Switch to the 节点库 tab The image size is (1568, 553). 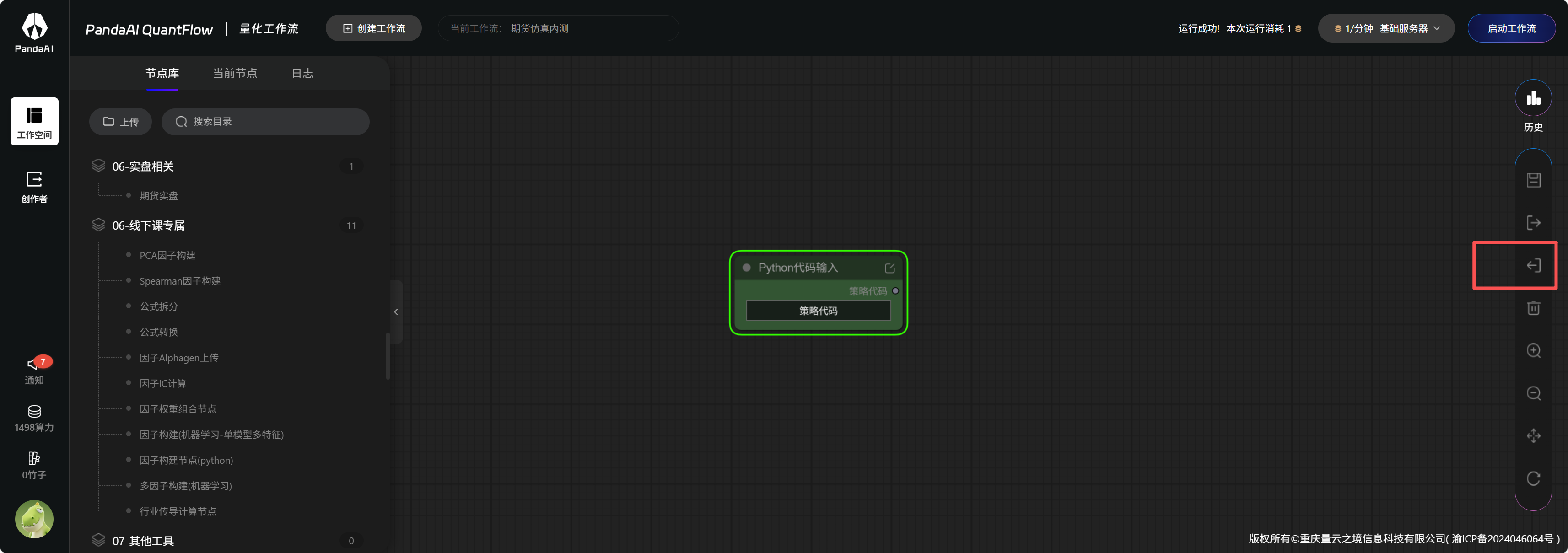[162, 73]
